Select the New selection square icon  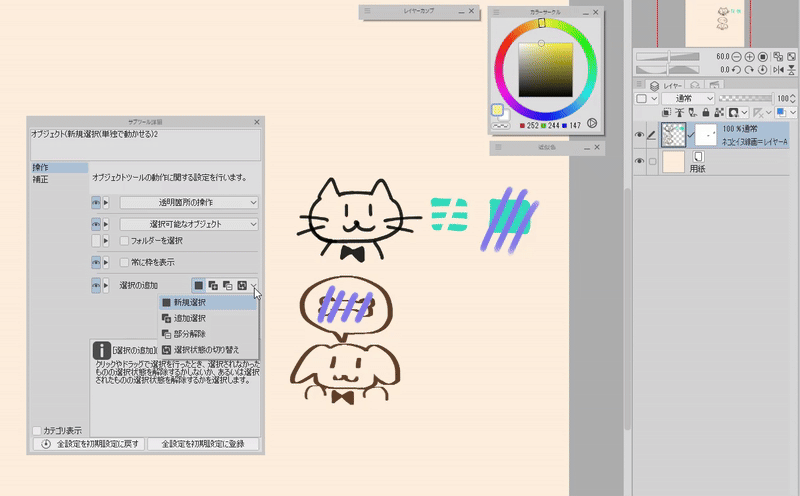[x=198, y=285]
